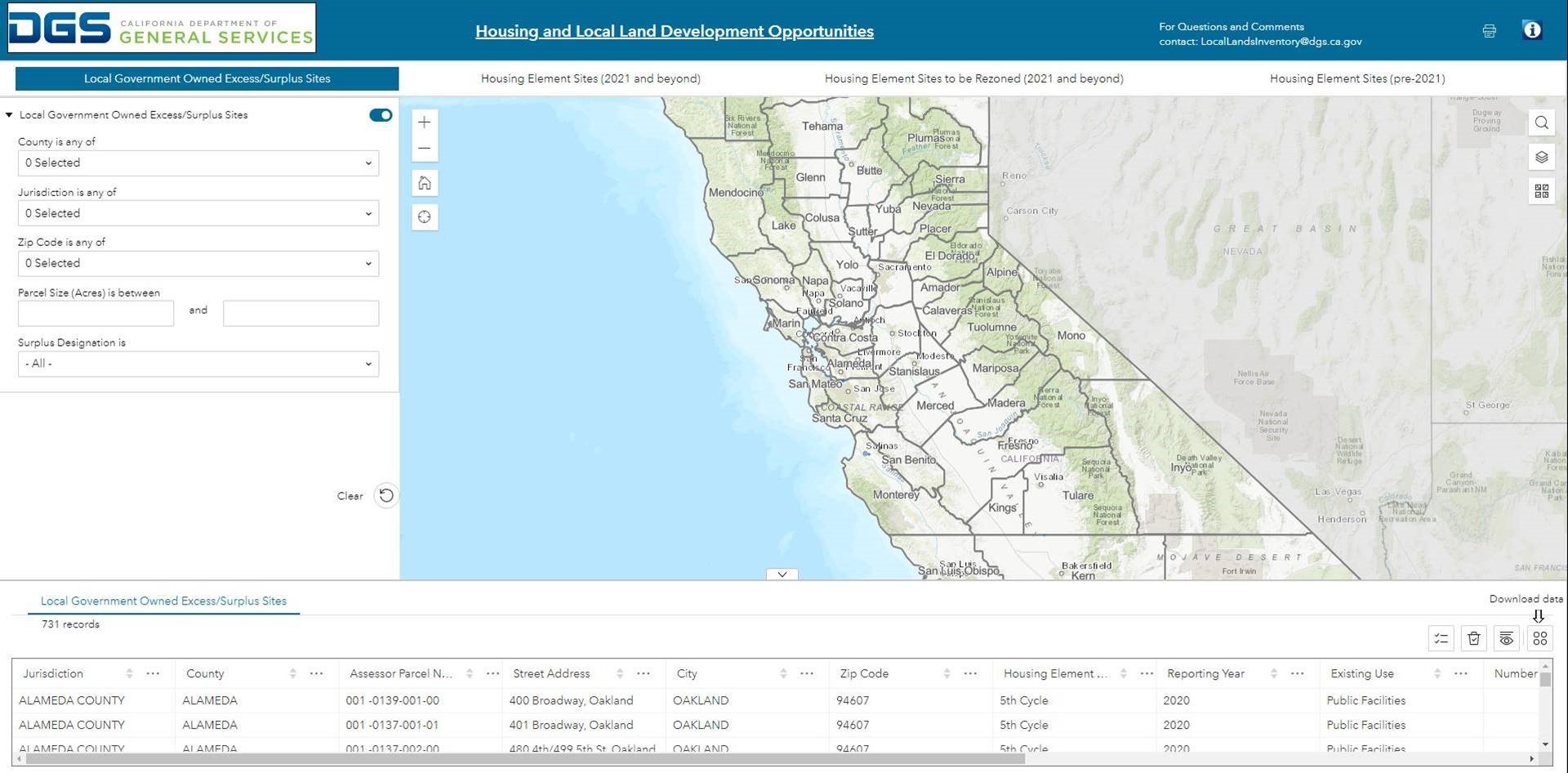1568x773 pixels.
Task: Click the default map extent home icon
Action: [x=425, y=183]
